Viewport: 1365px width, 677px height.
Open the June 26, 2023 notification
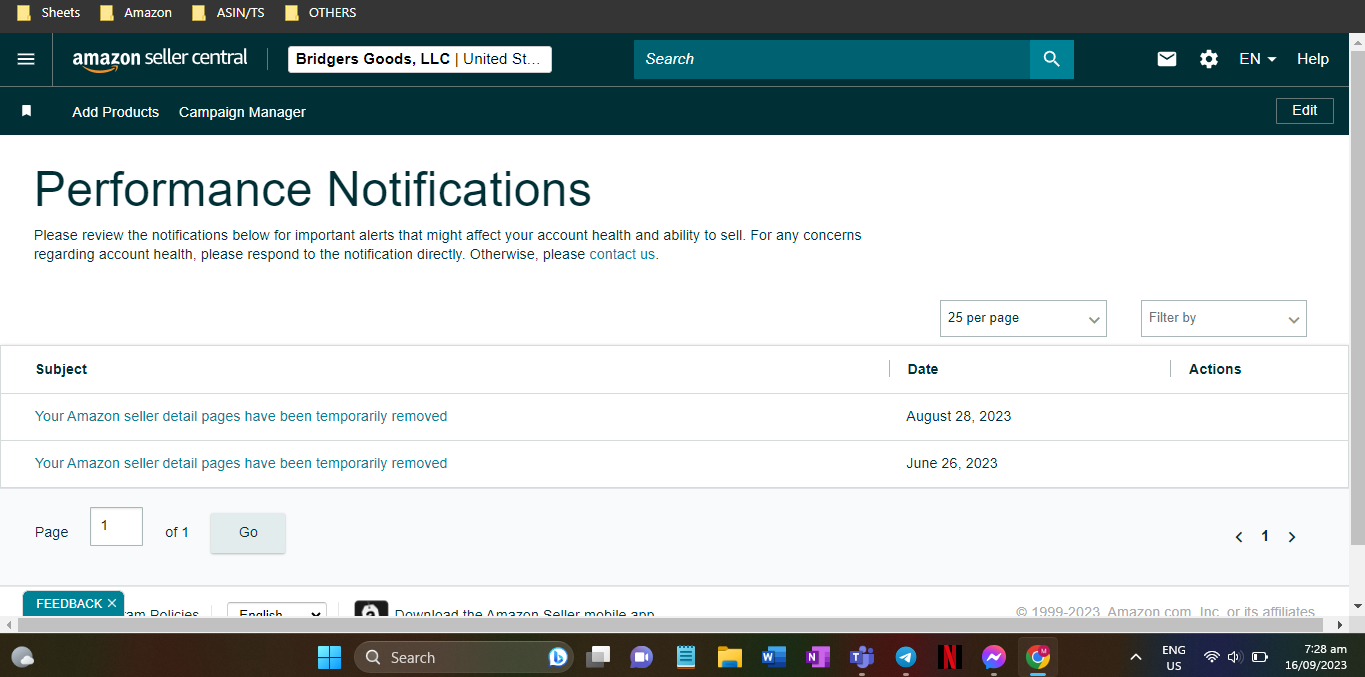click(241, 463)
